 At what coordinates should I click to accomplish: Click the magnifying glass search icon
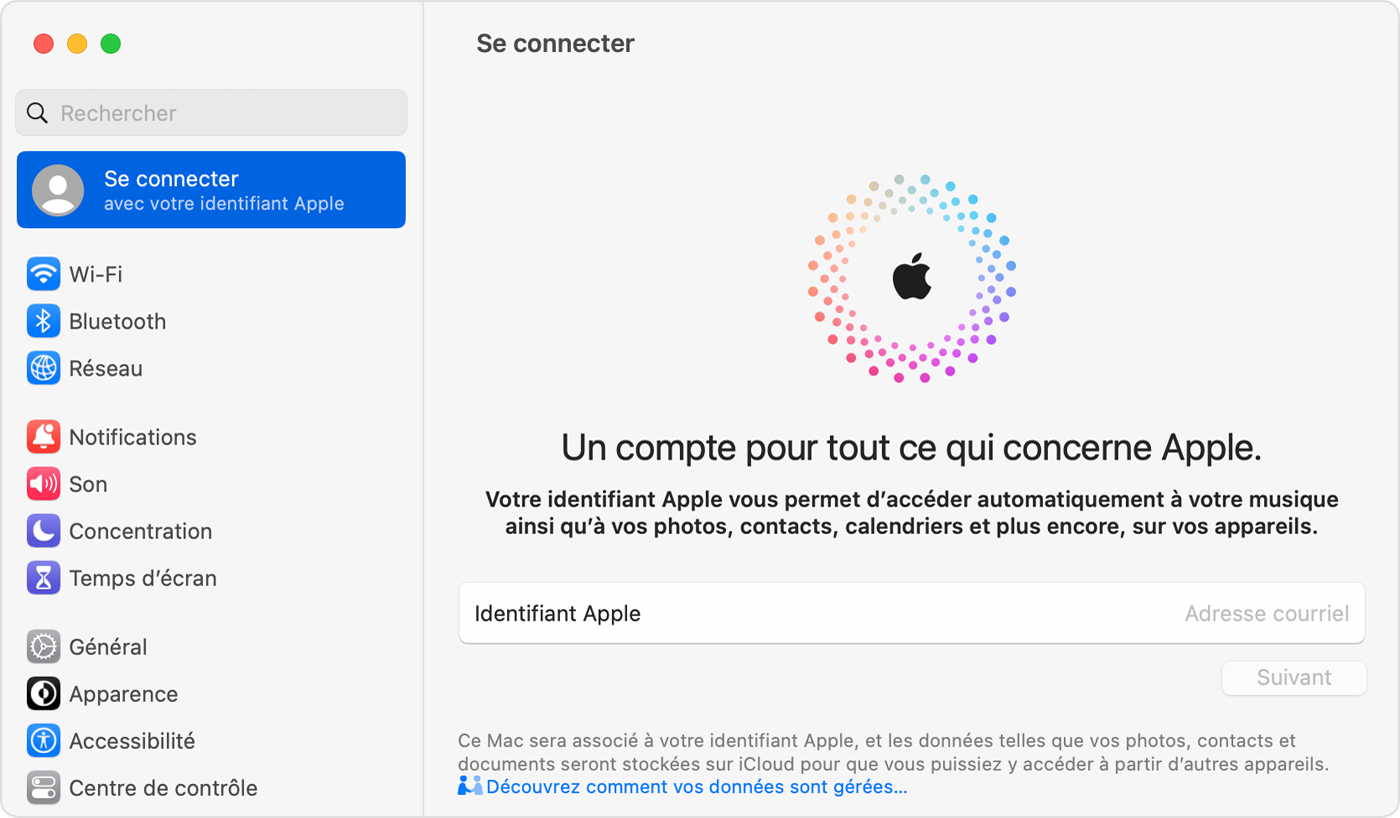point(37,113)
